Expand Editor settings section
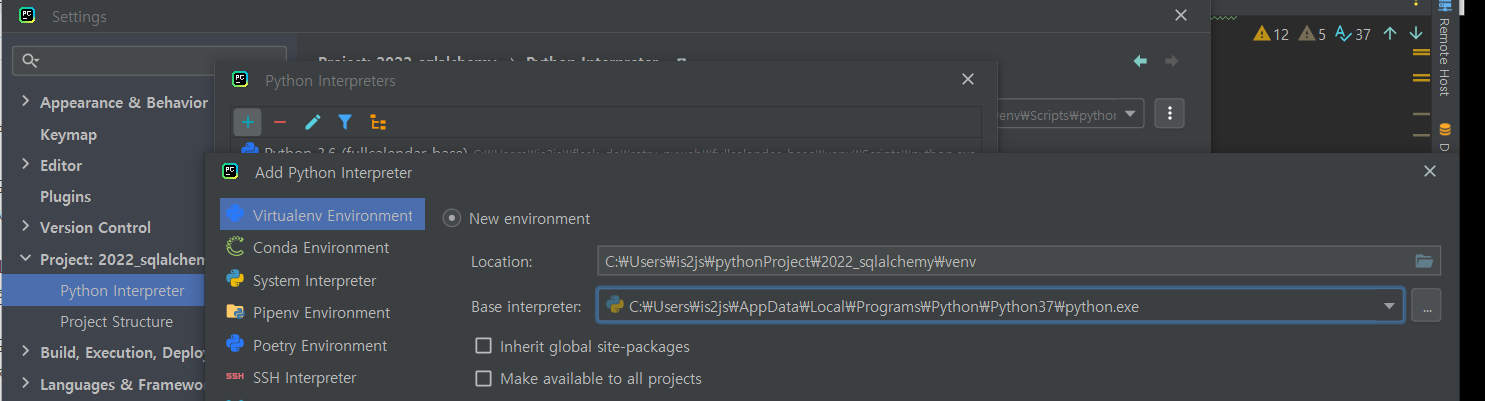This screenshot has height=401, width=1485. pos(26,165)
